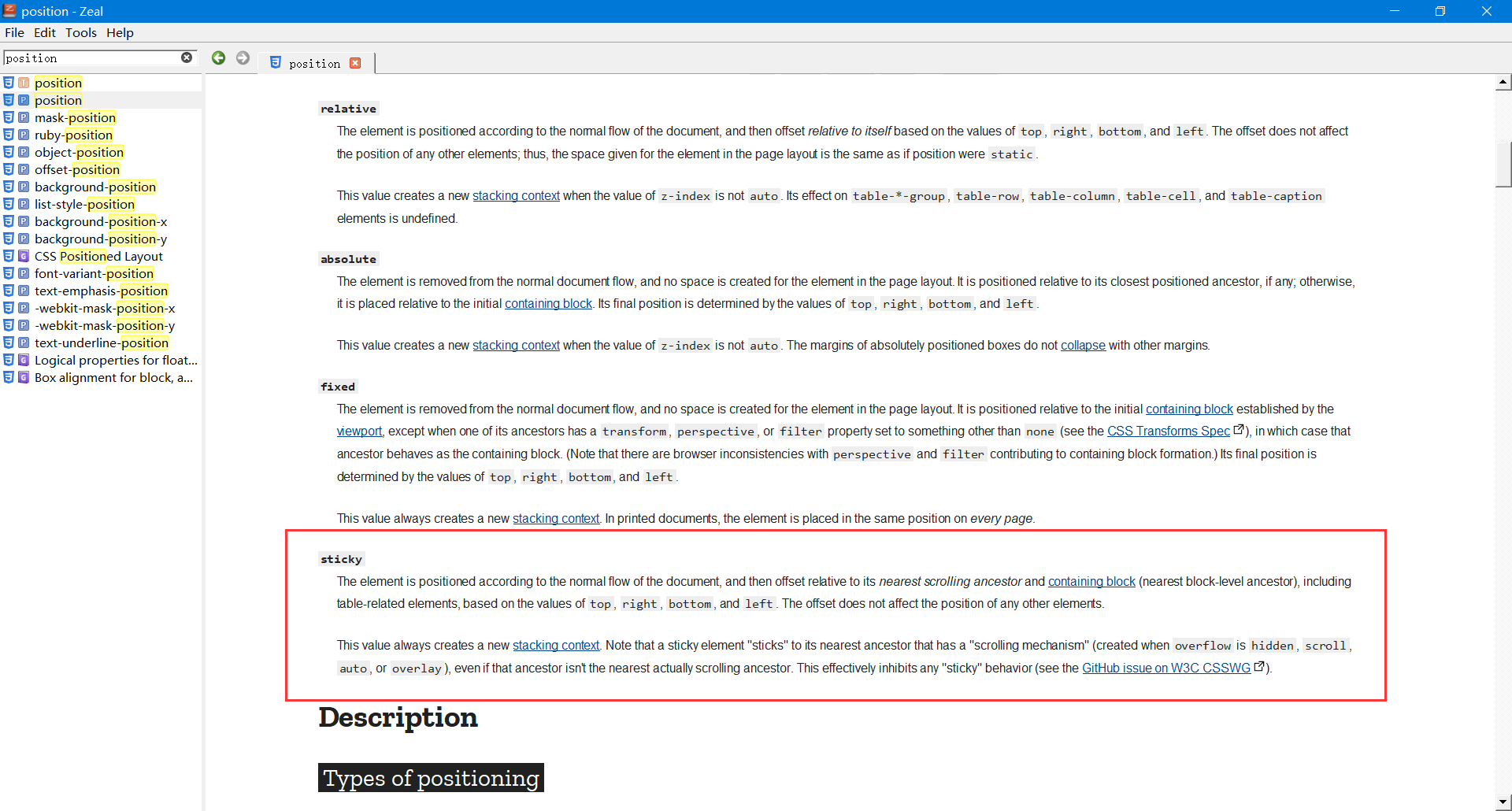Clear the search box with the X icon

(x=187, y=57)
